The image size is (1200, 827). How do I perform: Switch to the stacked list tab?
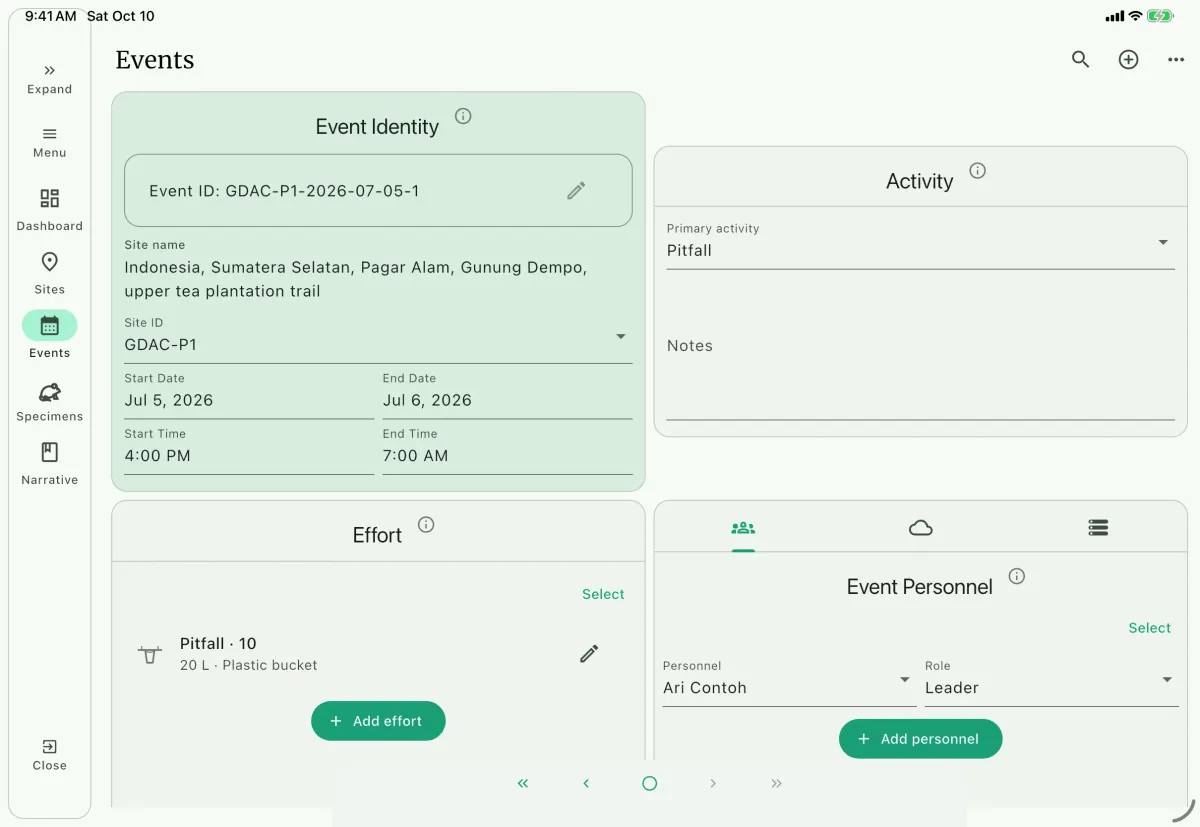(1098, 528)
